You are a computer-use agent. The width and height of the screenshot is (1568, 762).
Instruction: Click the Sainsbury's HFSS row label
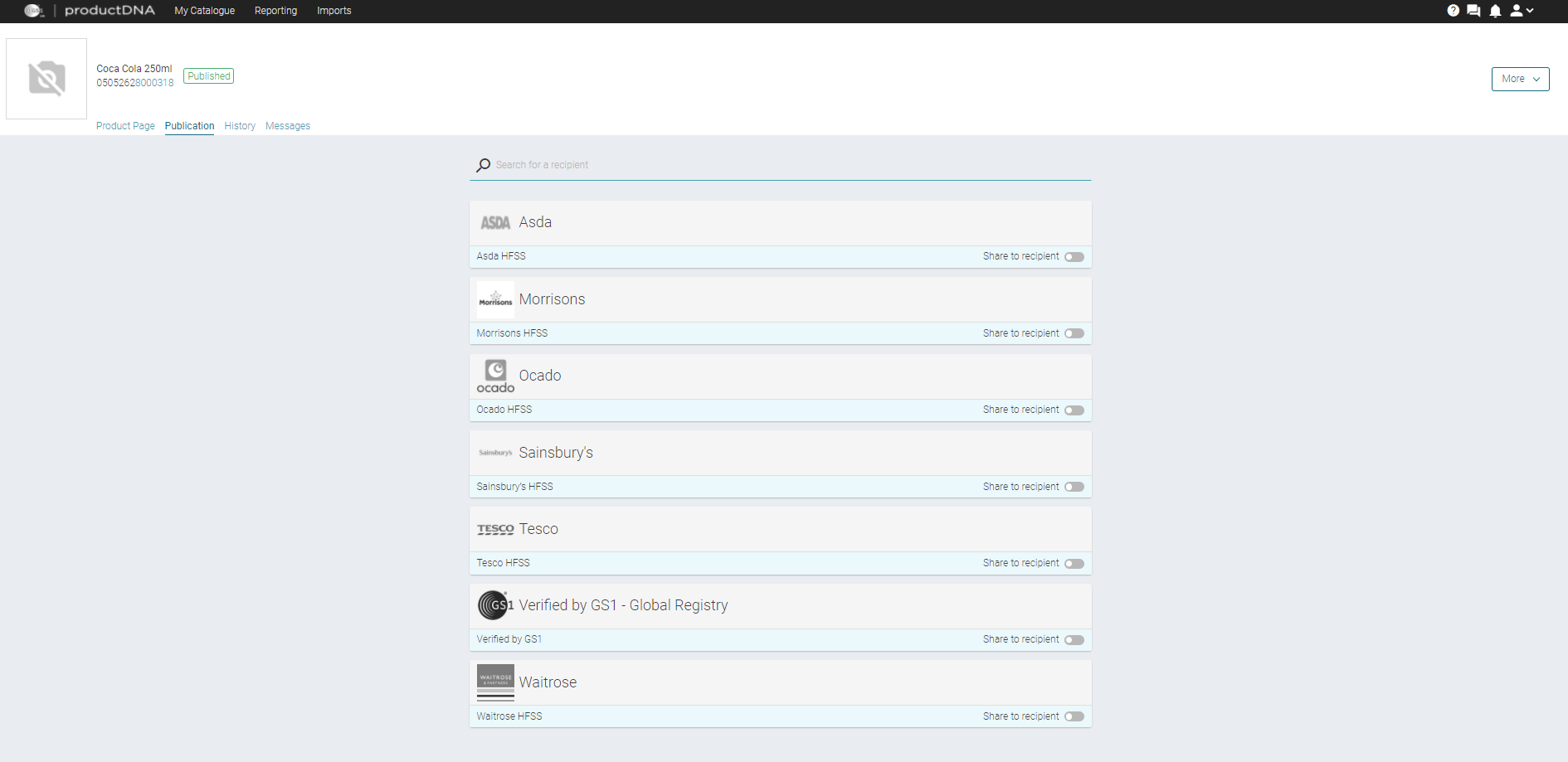(x=514, y=487)
